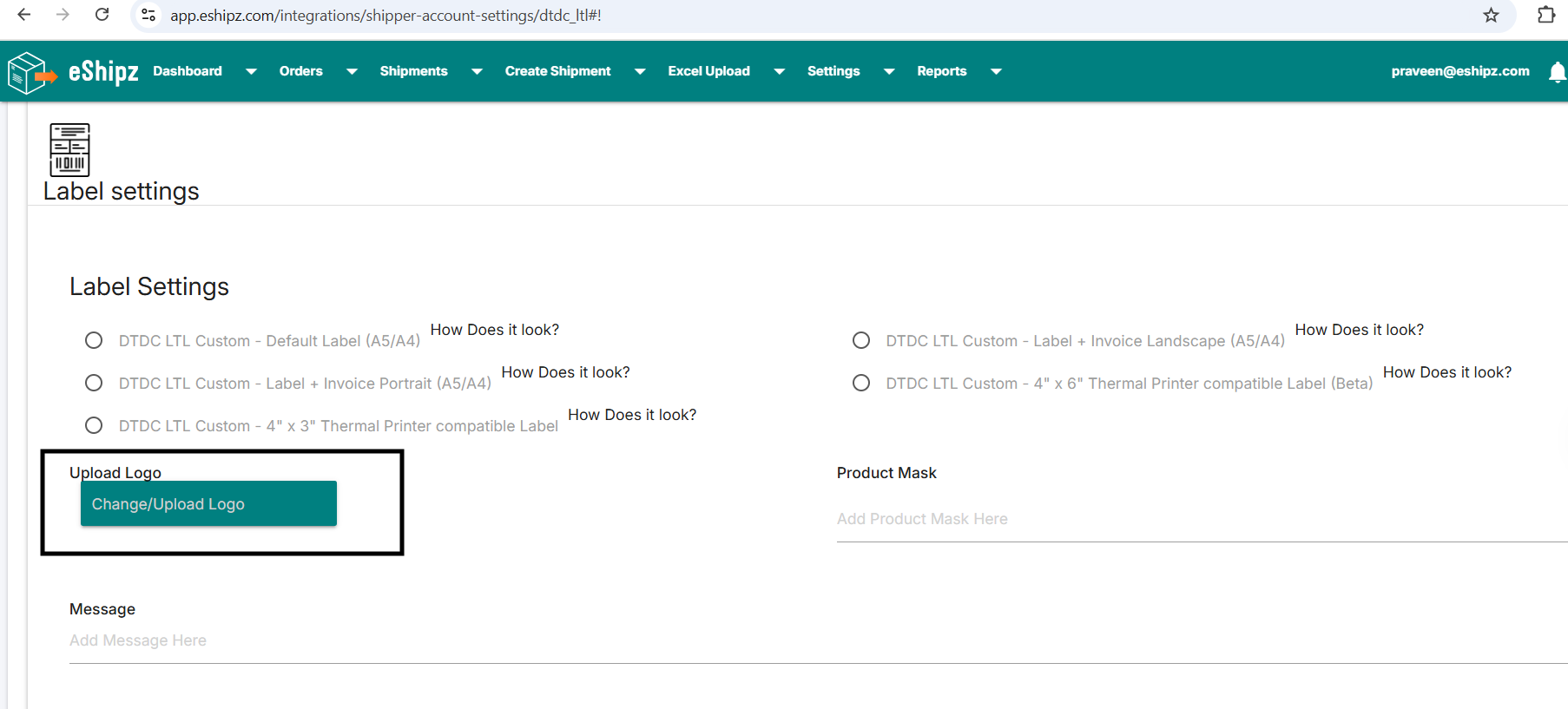
Task: Click the browser back arrow
Action: 24,15
